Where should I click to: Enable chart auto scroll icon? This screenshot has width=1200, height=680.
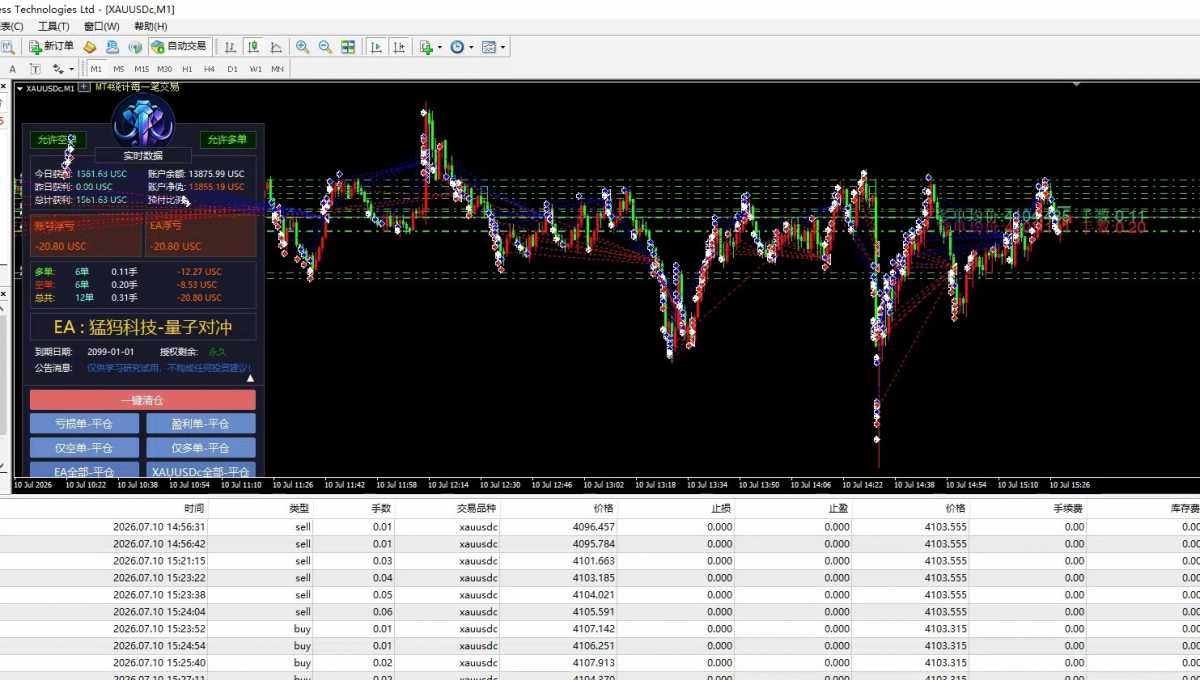pyautogui.click(x=376, y=46)
